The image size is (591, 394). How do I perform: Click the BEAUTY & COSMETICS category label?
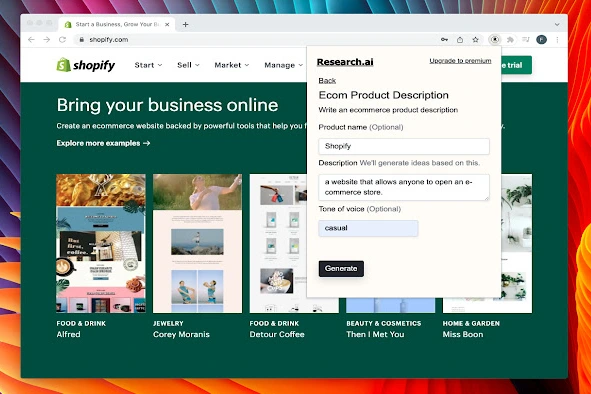[383, 323]
